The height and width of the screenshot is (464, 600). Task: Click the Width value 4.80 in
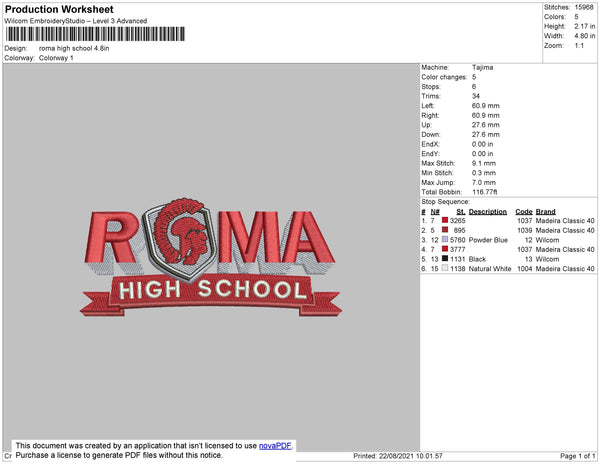point(585,36)
